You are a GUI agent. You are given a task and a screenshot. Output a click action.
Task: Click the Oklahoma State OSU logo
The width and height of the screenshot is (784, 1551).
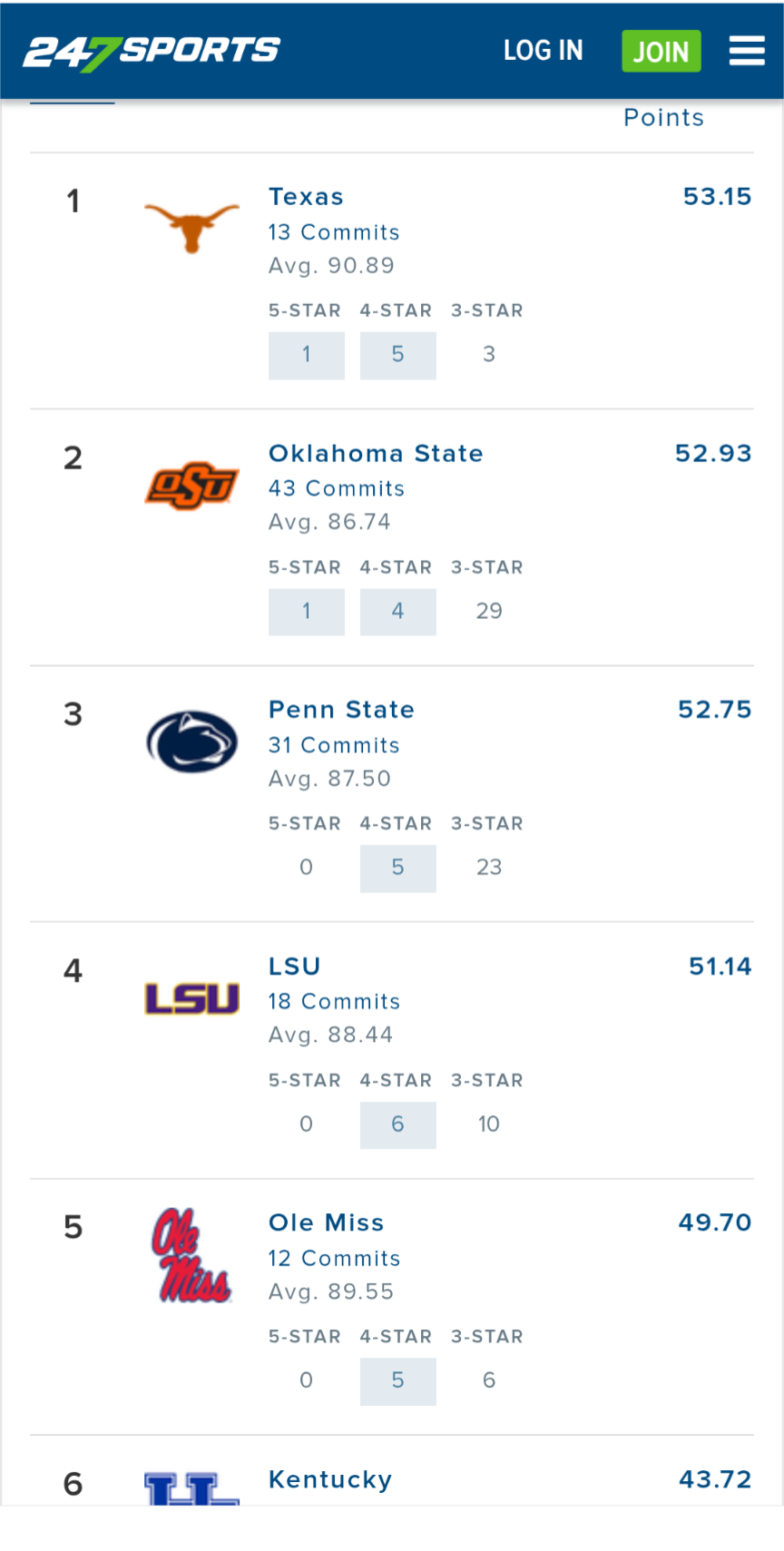click(x=191, y=486)
